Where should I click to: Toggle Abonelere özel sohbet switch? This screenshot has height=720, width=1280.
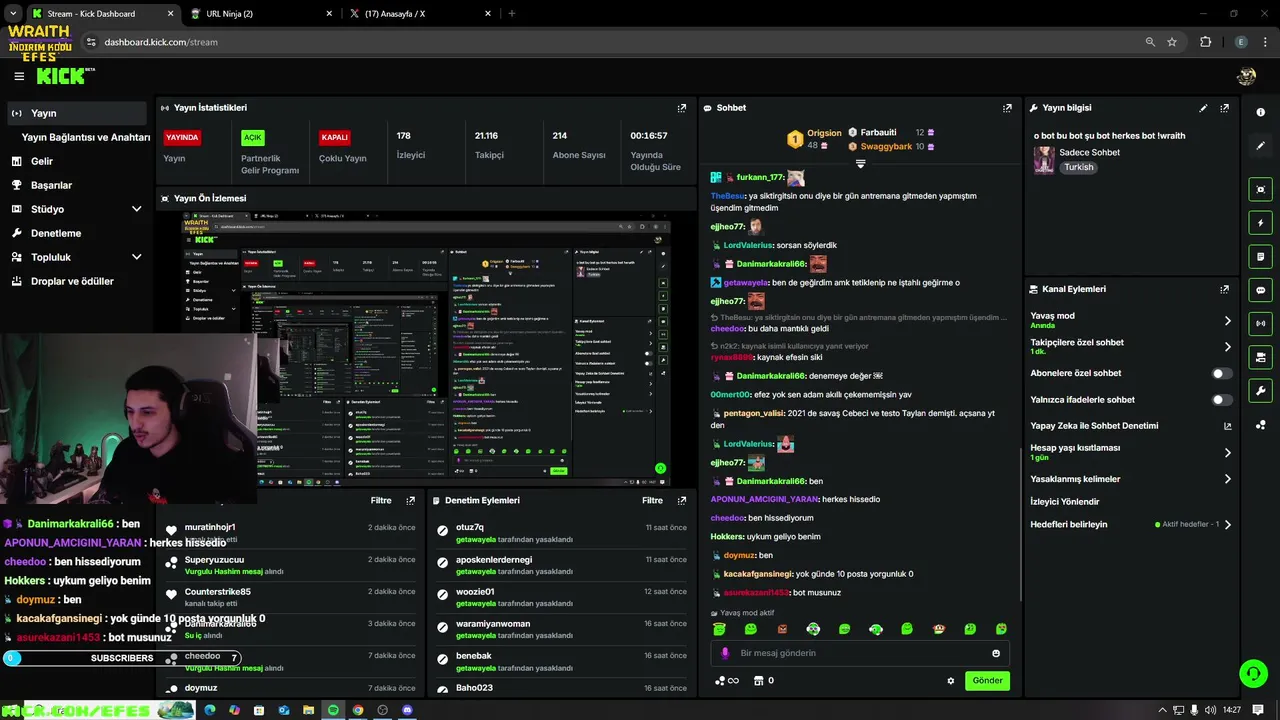(x=1222, y=373)
